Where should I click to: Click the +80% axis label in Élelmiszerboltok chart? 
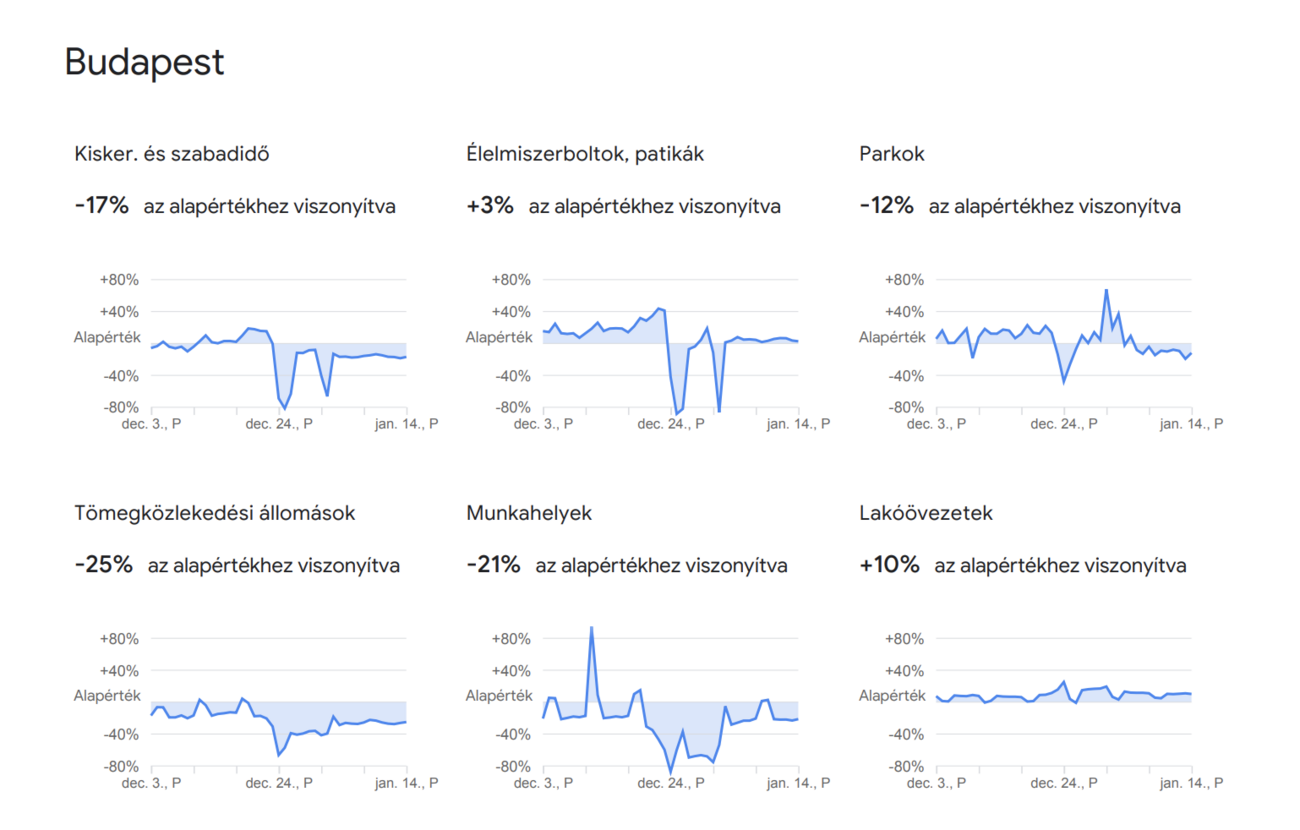point(511,280)
